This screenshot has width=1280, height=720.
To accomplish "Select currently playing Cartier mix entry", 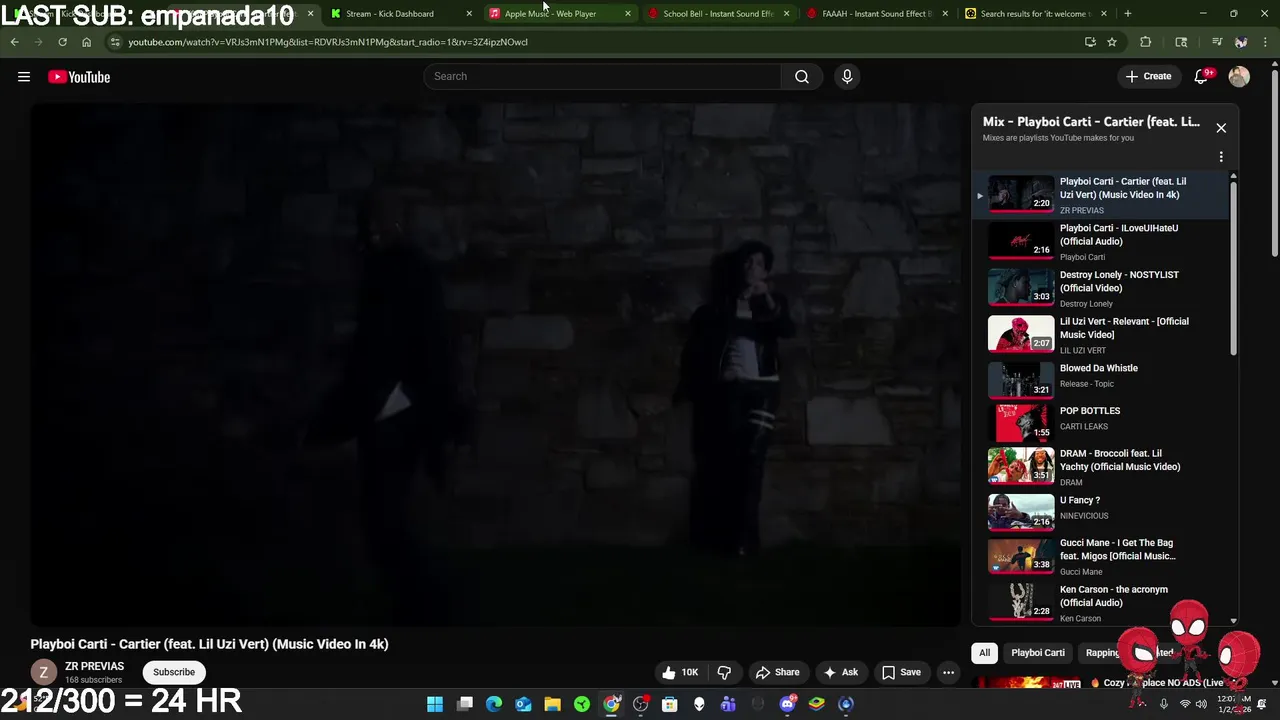I will click(1100, 195).
